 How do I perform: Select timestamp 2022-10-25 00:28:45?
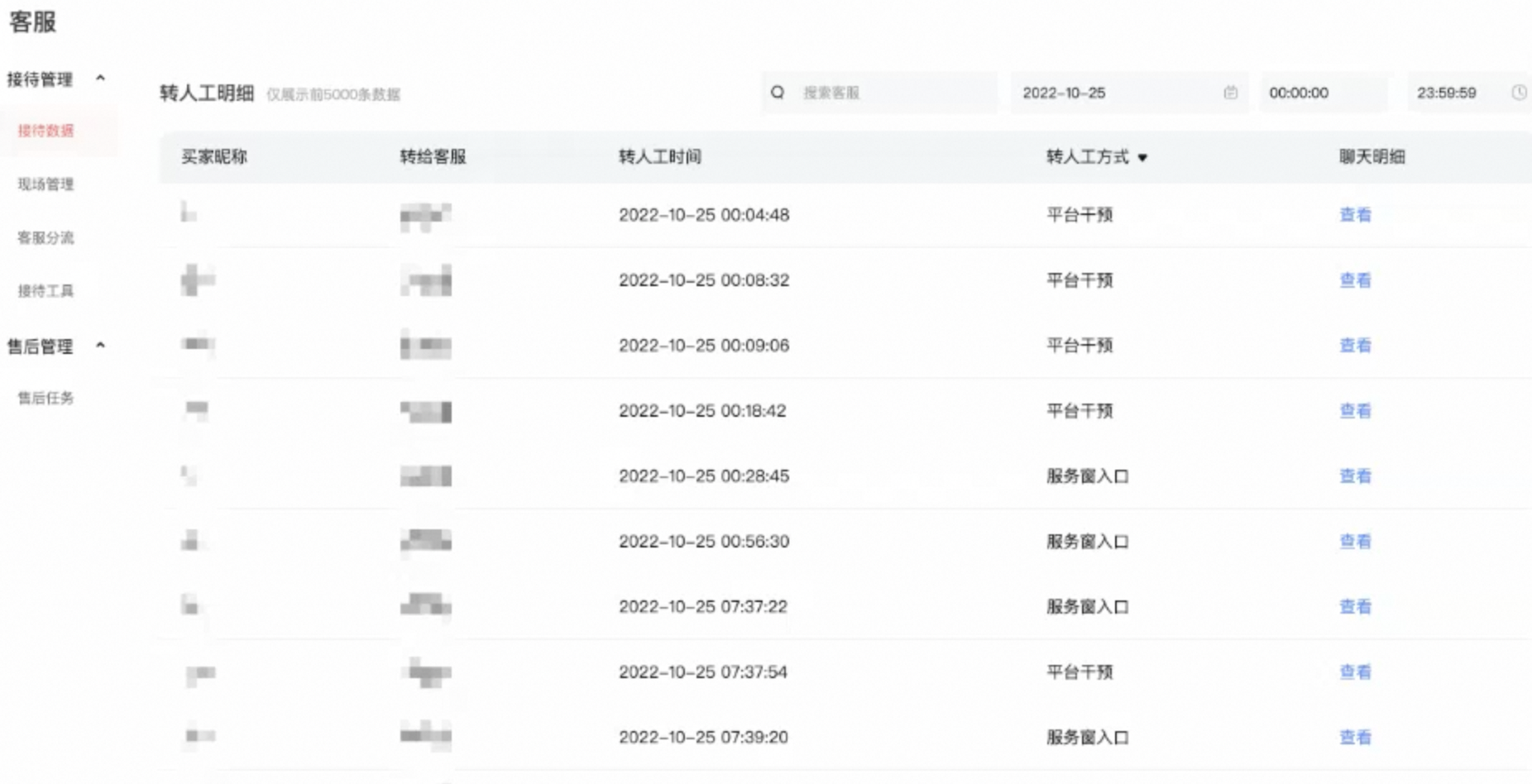pos(704,476)
